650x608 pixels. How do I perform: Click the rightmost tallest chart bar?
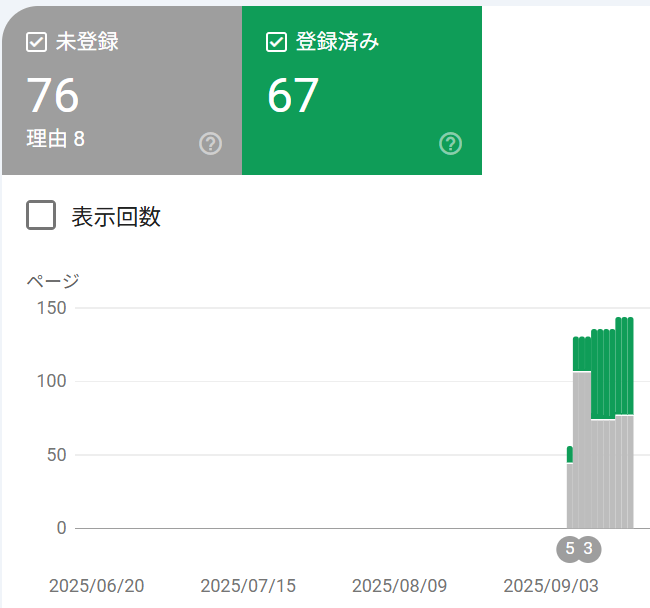tap(630, 420)
